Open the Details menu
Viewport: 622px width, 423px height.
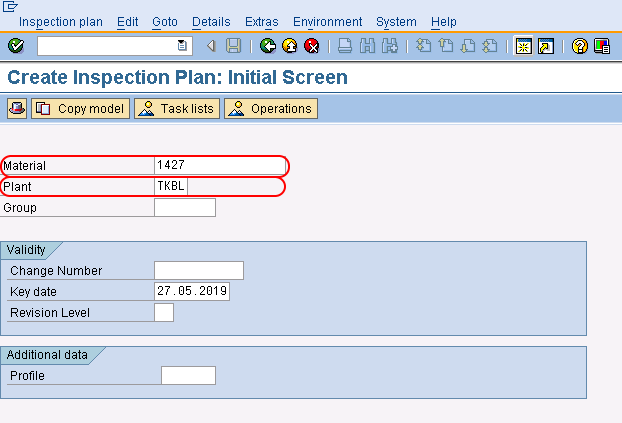211,22
